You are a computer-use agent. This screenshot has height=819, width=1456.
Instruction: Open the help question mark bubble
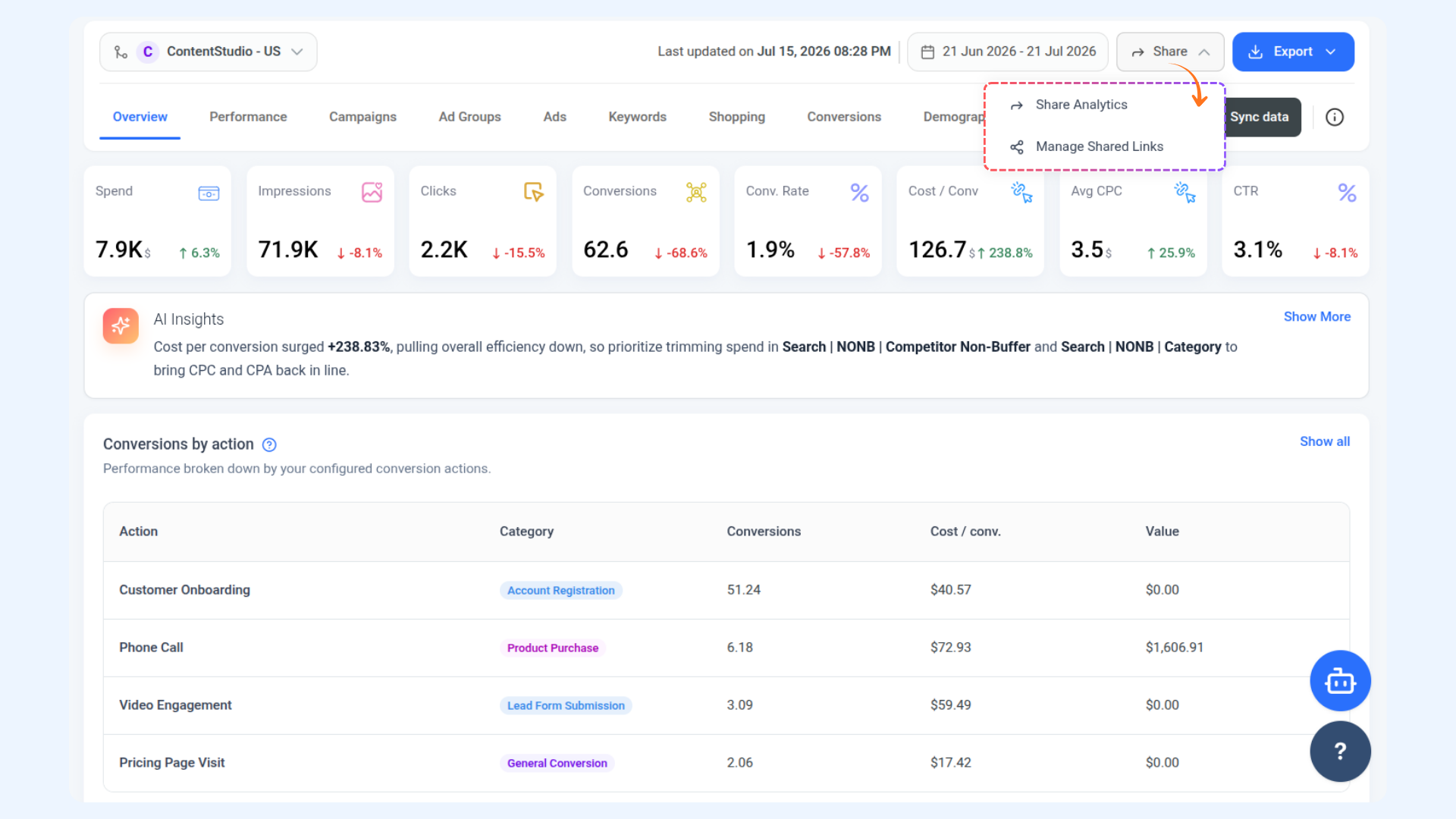1340,751
